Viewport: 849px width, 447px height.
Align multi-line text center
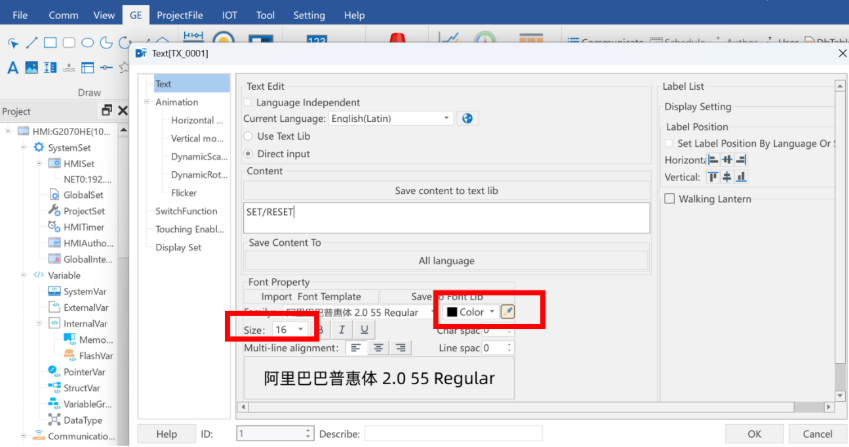(x=378, y=347)
